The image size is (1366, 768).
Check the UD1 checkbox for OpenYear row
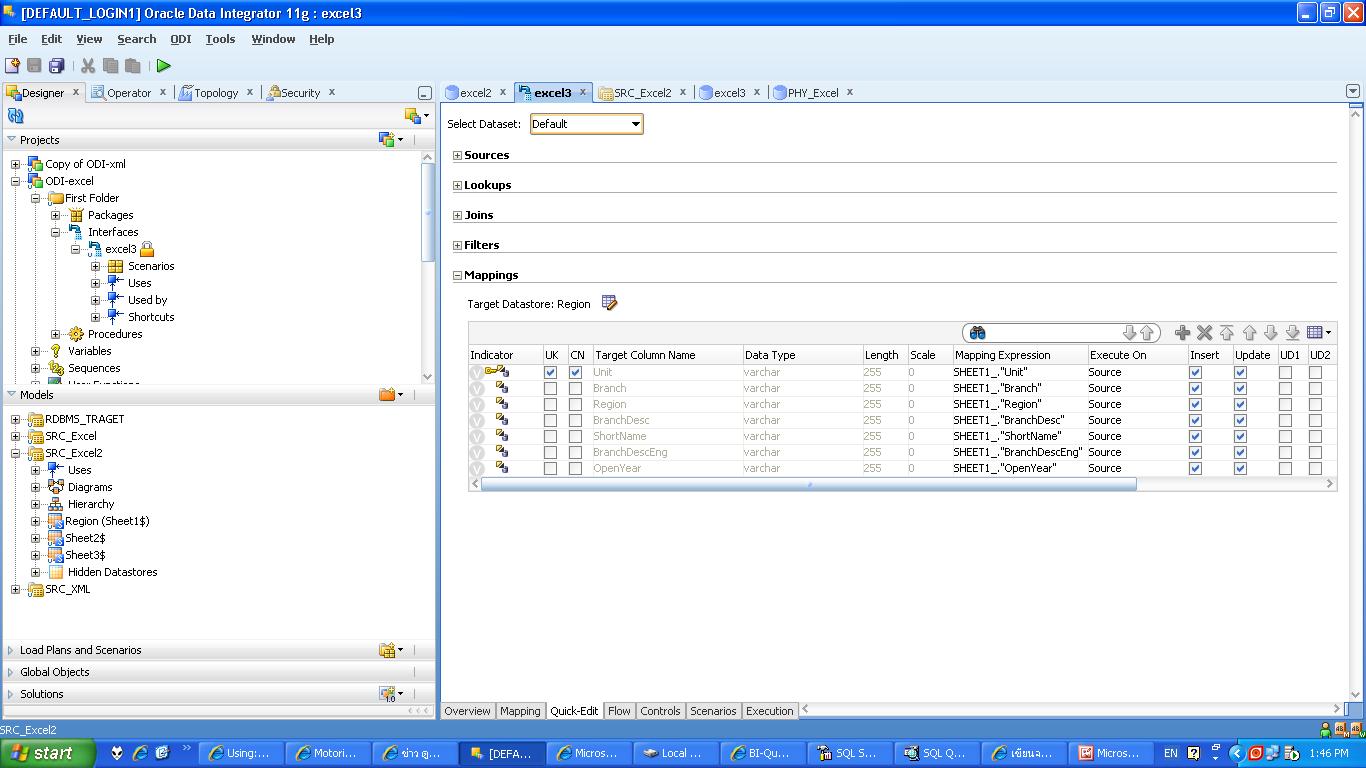[1285, 468]
